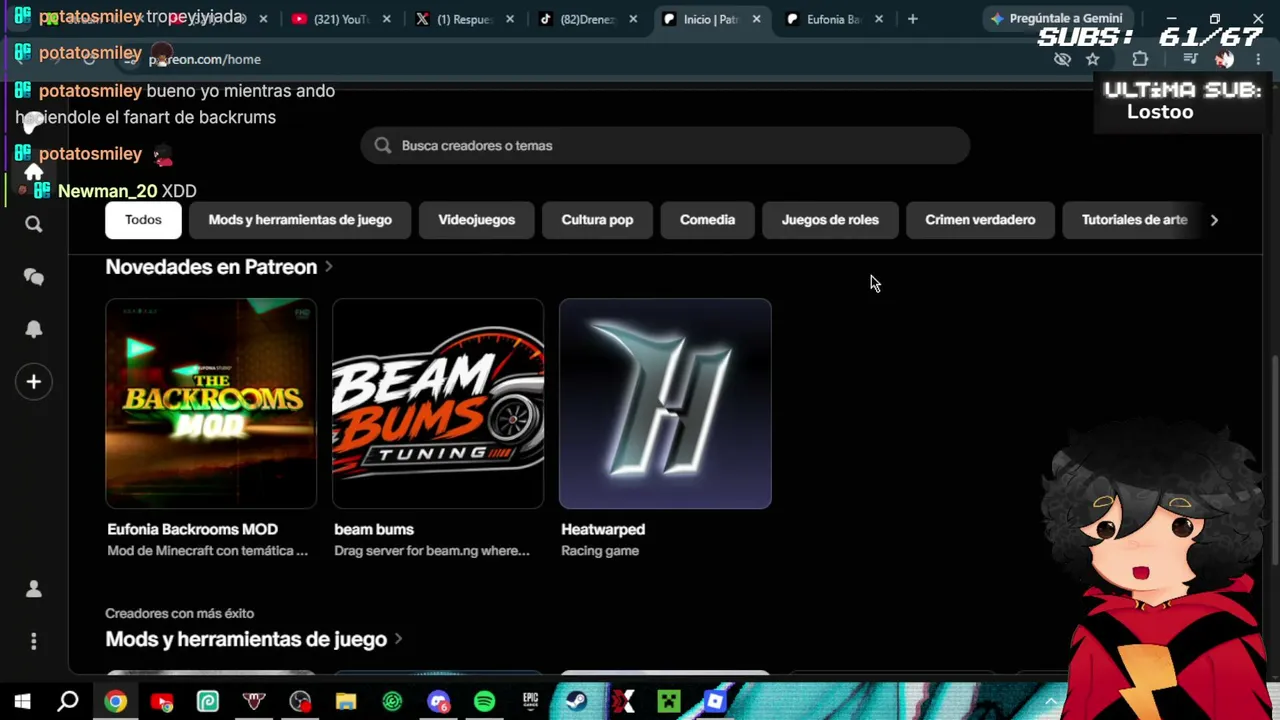The height and width of the screenshot is (720, 1280).
Task: Open Roblox from the taskbar
Action: pyautogui.click(x=714, y=702)
